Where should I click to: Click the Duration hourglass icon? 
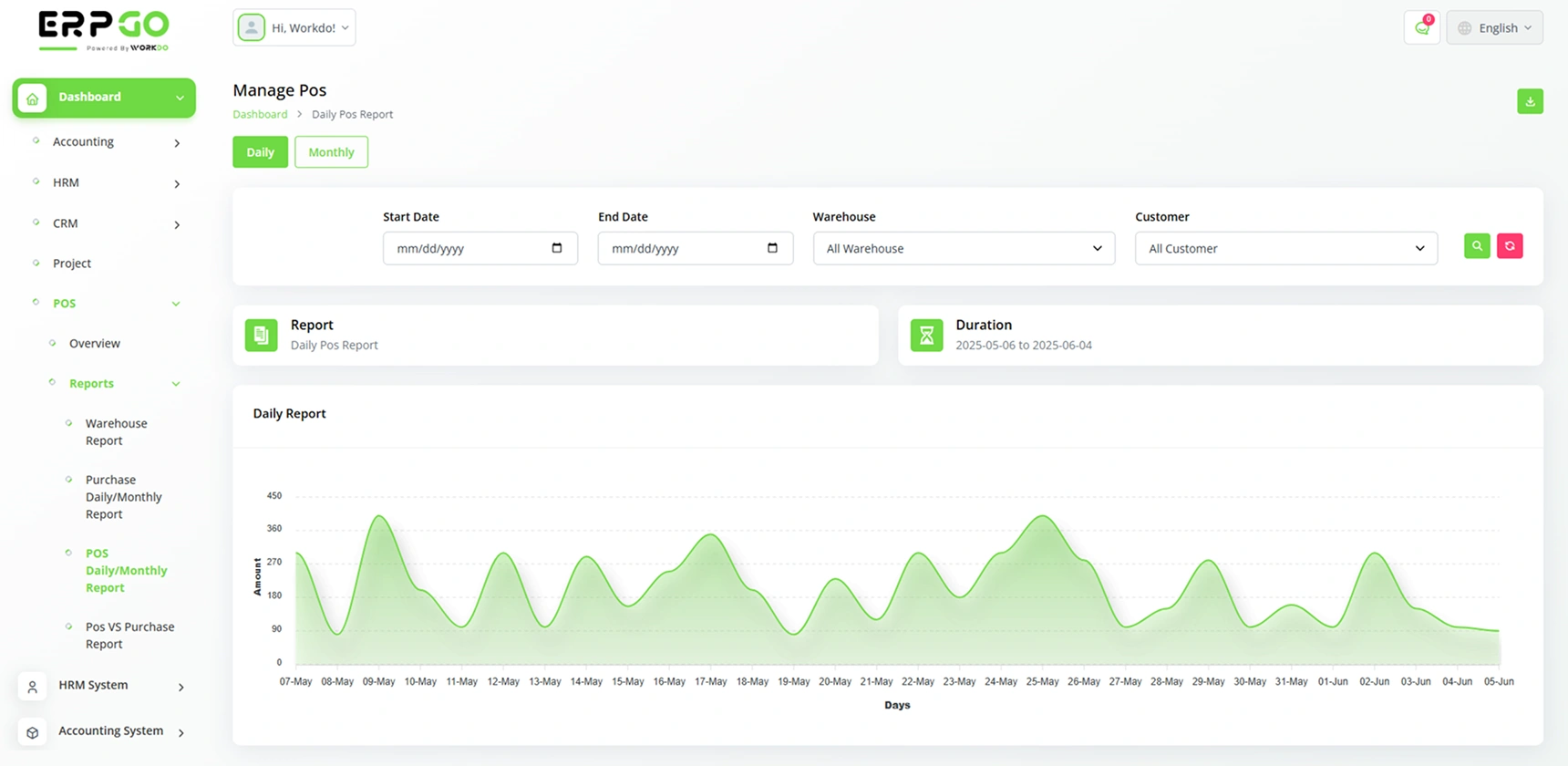(x=926, y=335)
